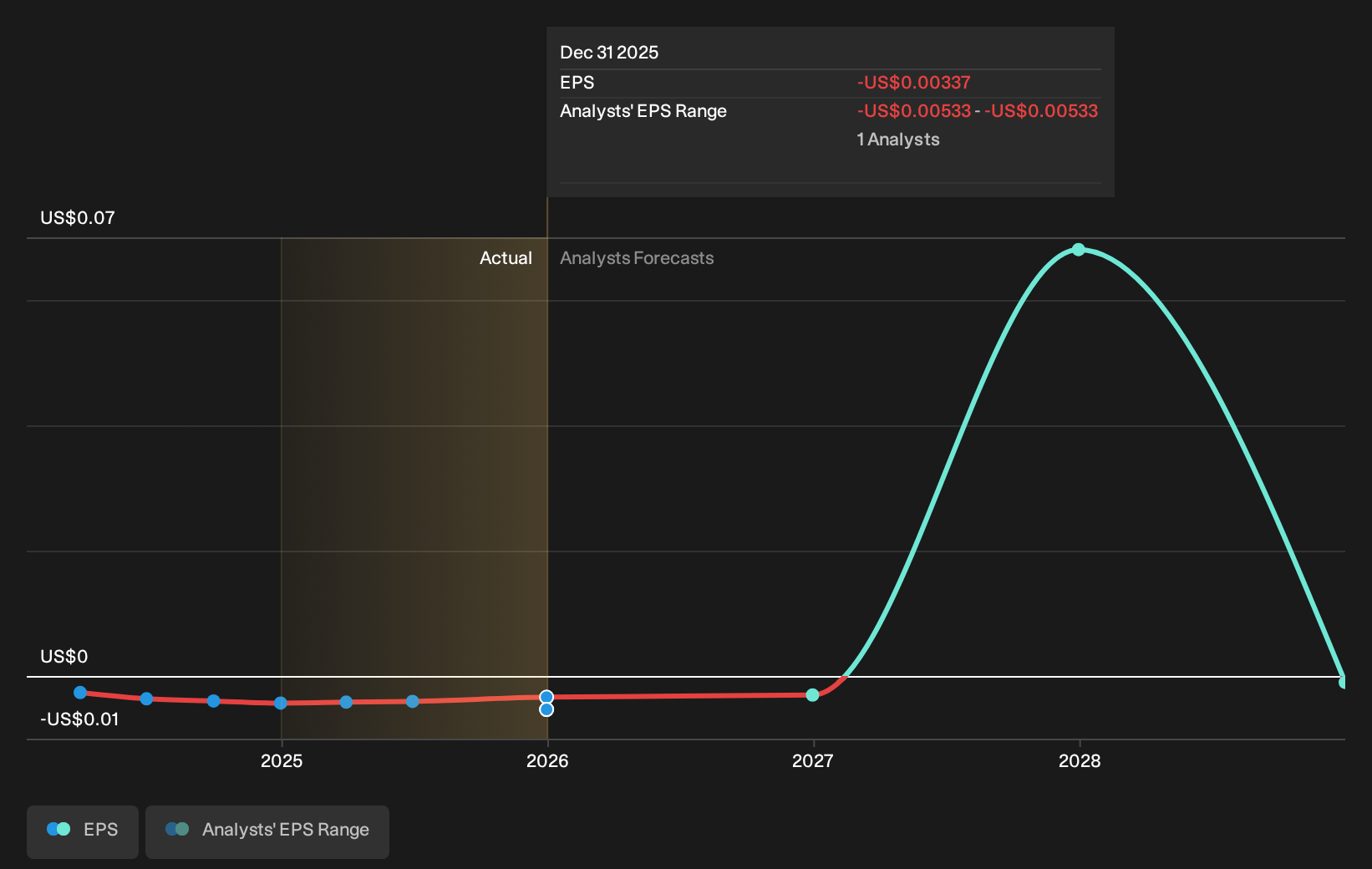Click the US$0 axis label
1372x869 pixels.
coord(64,657)
